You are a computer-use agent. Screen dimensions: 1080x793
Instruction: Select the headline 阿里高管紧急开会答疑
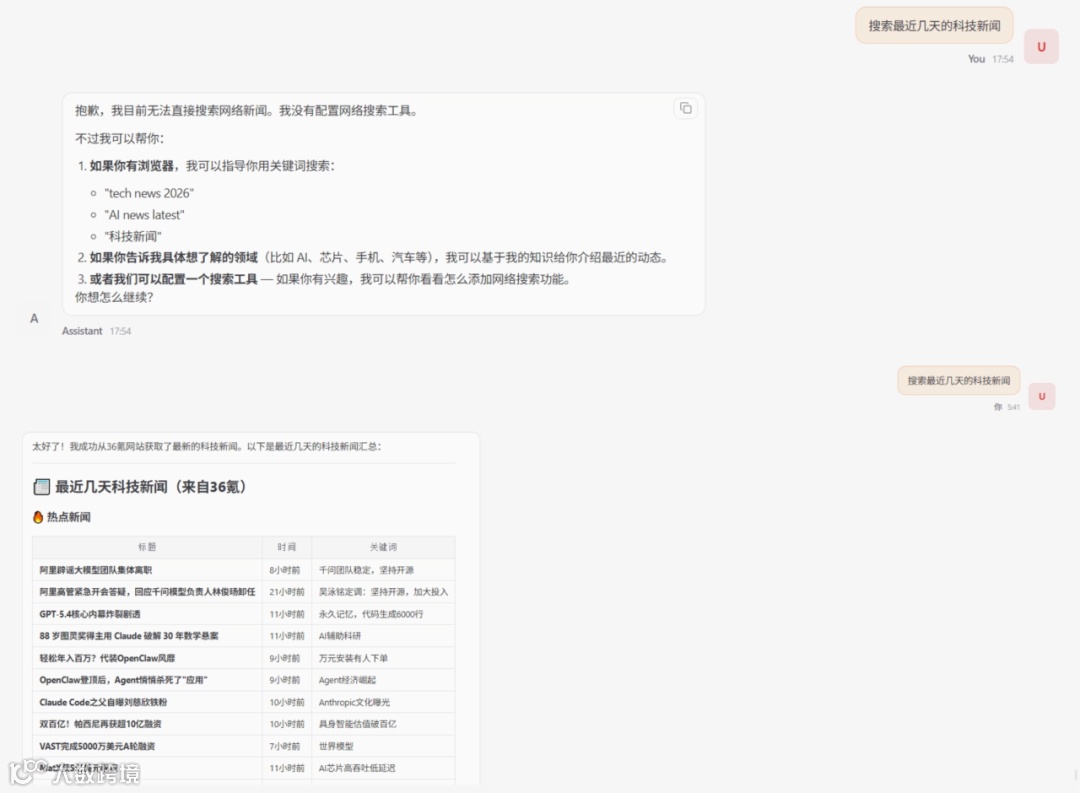pos(147,592)
